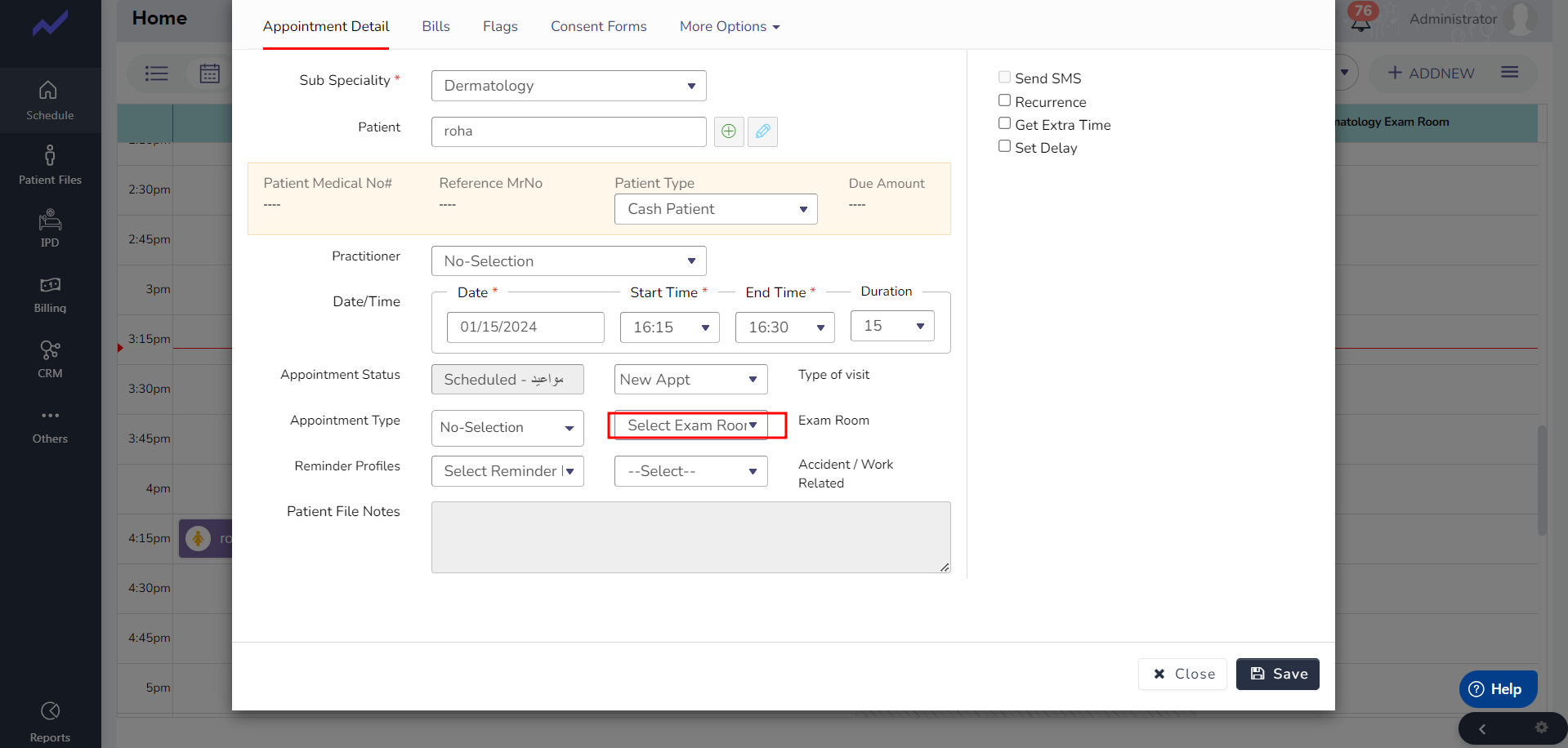Switch to the Flags tab
The image size is (1568, 748).
point(500,26)
